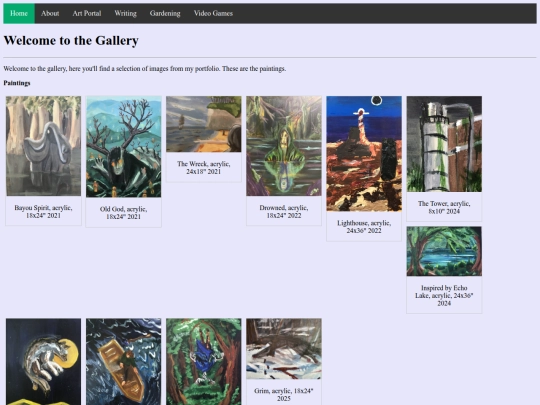View the Grim snowy painting thumbnail
Screen dimensions: 540x405
tap(284, 349)
